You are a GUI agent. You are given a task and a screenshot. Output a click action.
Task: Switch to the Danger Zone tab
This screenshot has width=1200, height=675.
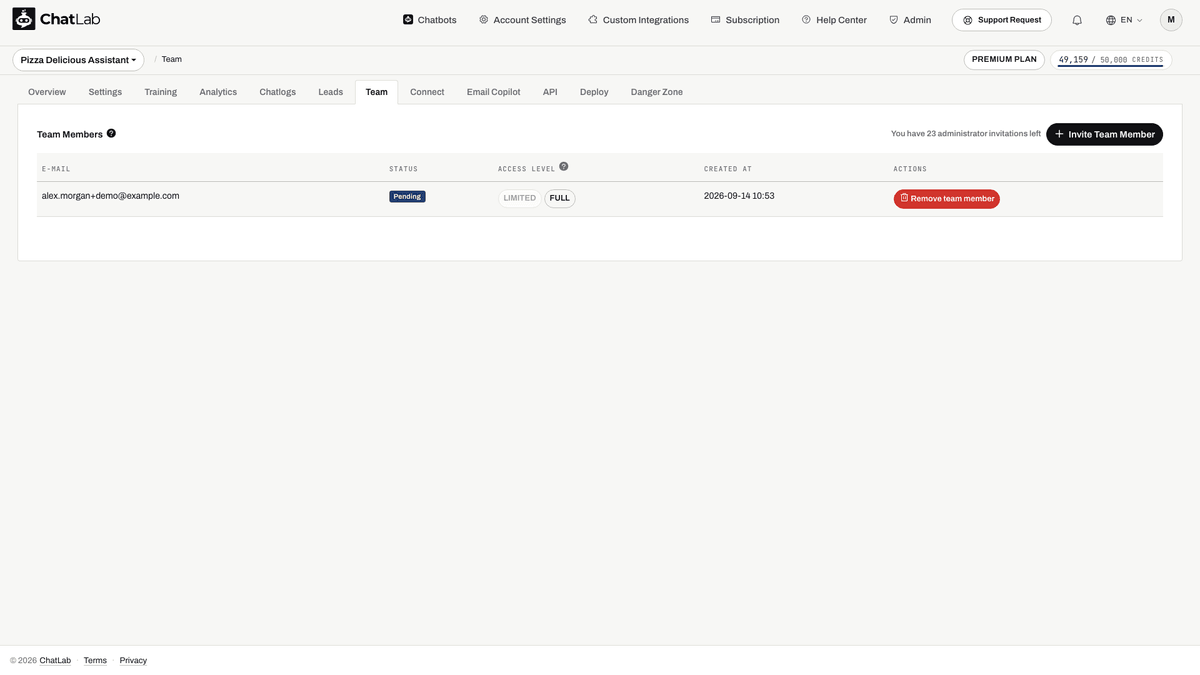click(x=657, y=92)
